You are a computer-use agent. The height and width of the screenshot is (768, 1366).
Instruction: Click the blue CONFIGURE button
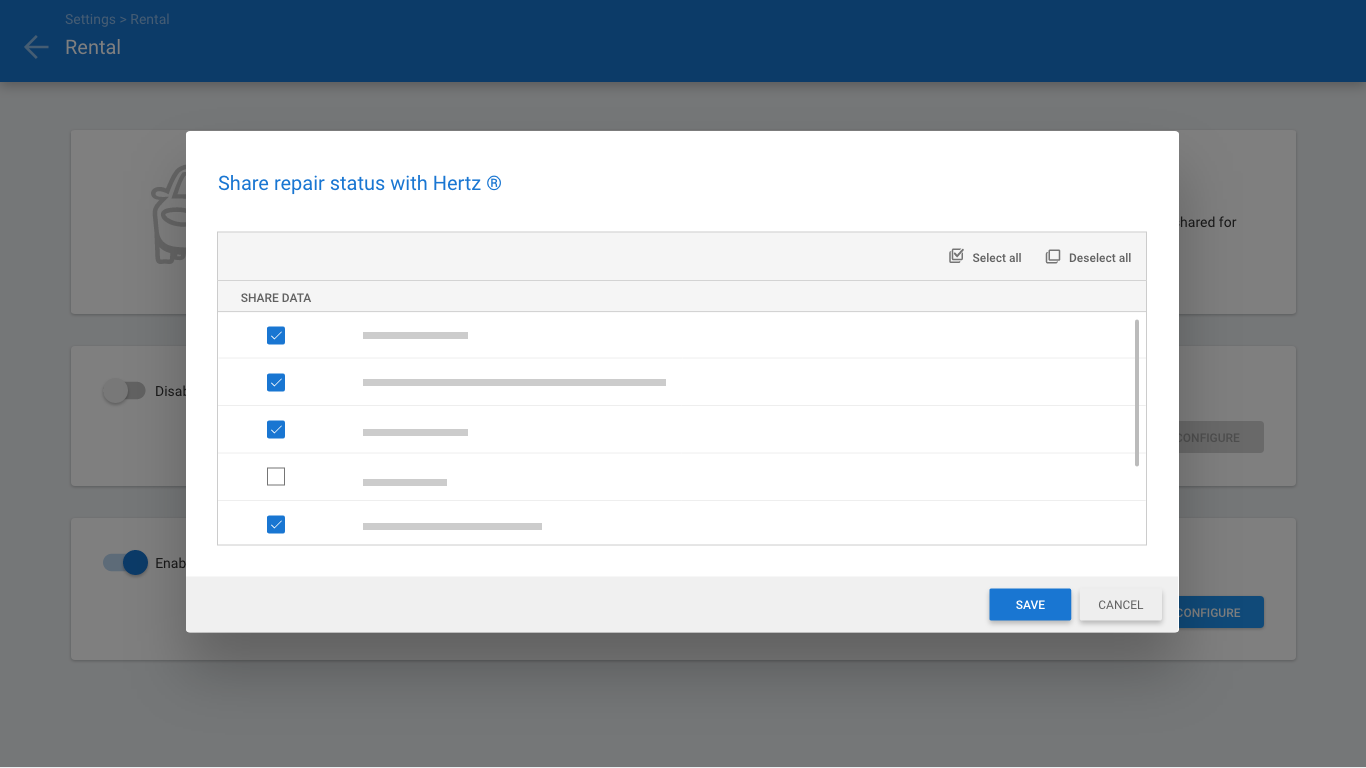(x=1220, y=613)
